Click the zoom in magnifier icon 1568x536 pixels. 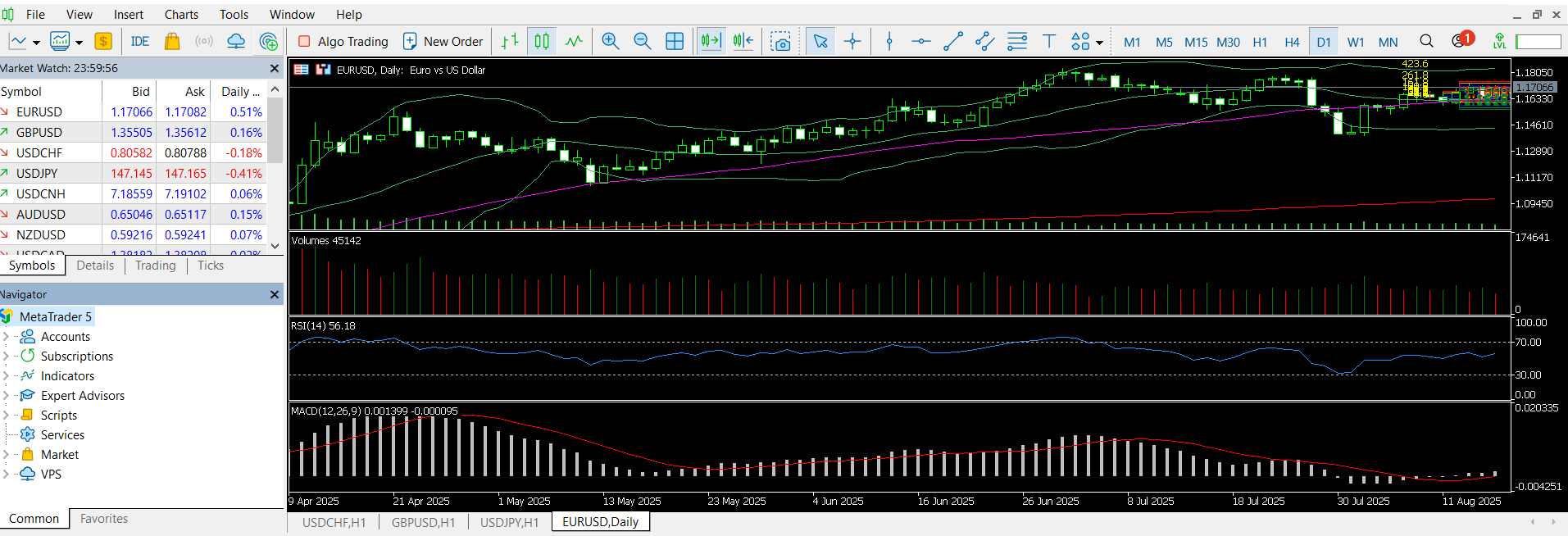610,41
